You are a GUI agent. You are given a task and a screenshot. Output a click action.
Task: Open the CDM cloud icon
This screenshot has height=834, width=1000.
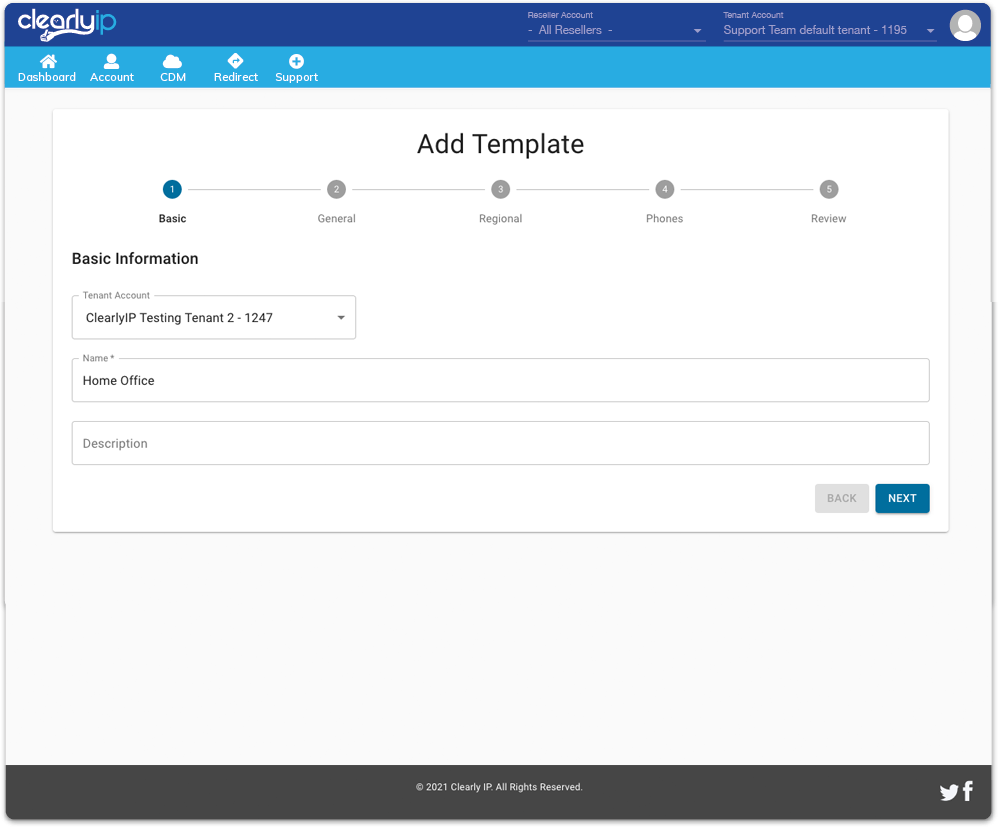[173, 62]
